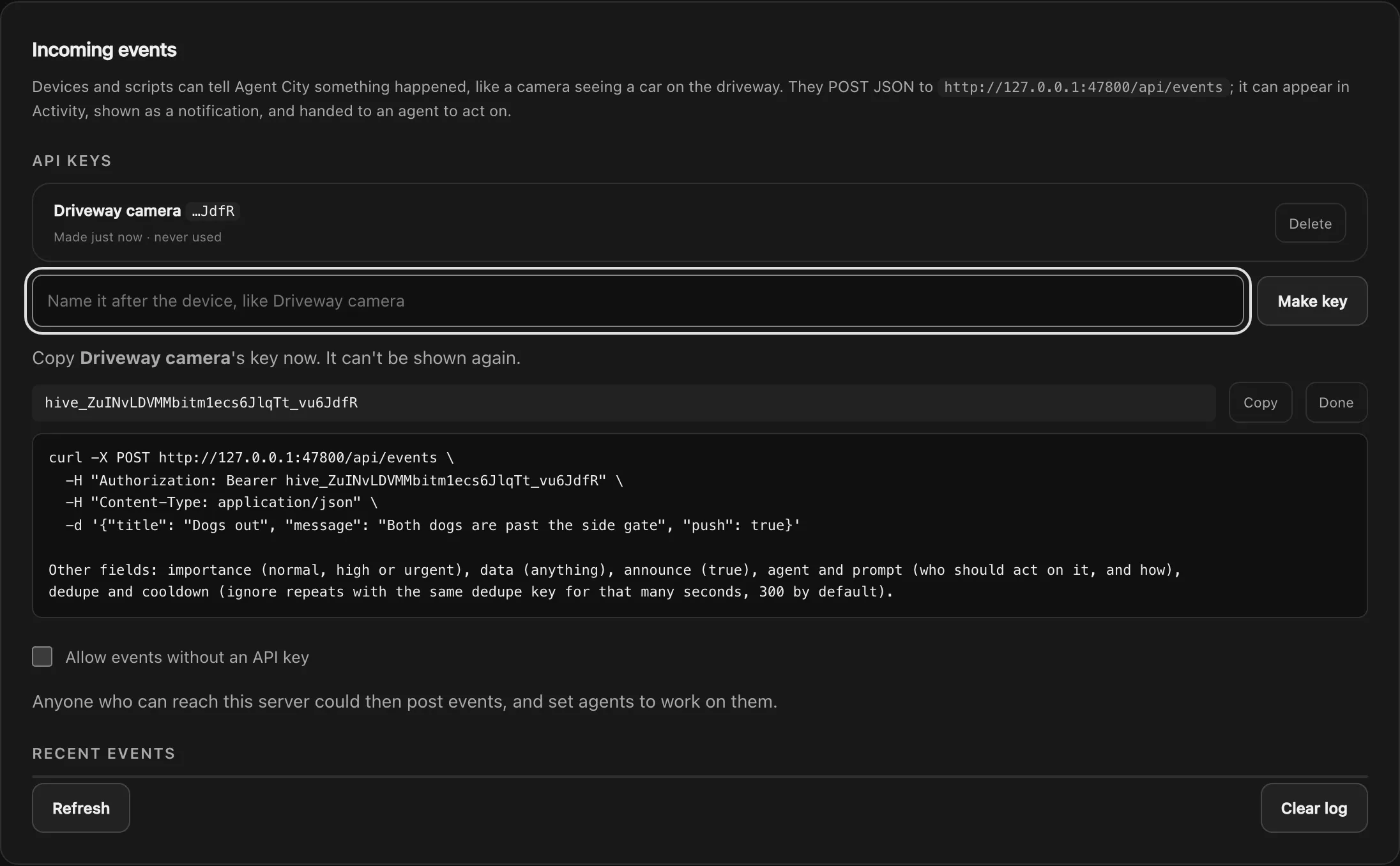The height and width of the screenshot is (866, 1400).
Task: Click the 'Copy Driveway camera's key now' notice
Action: (277, 358)
